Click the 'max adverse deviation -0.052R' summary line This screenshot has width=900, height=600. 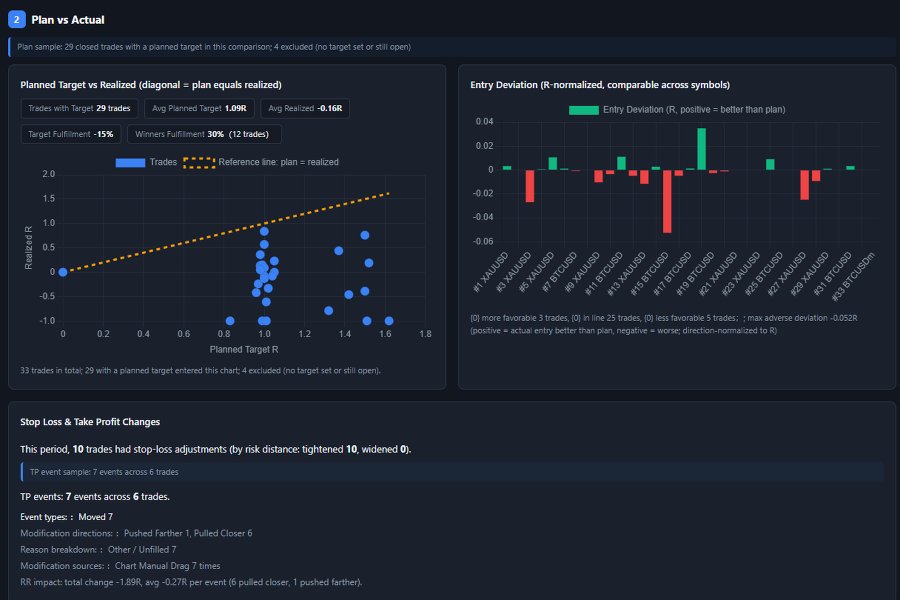(x=664, y=318)
